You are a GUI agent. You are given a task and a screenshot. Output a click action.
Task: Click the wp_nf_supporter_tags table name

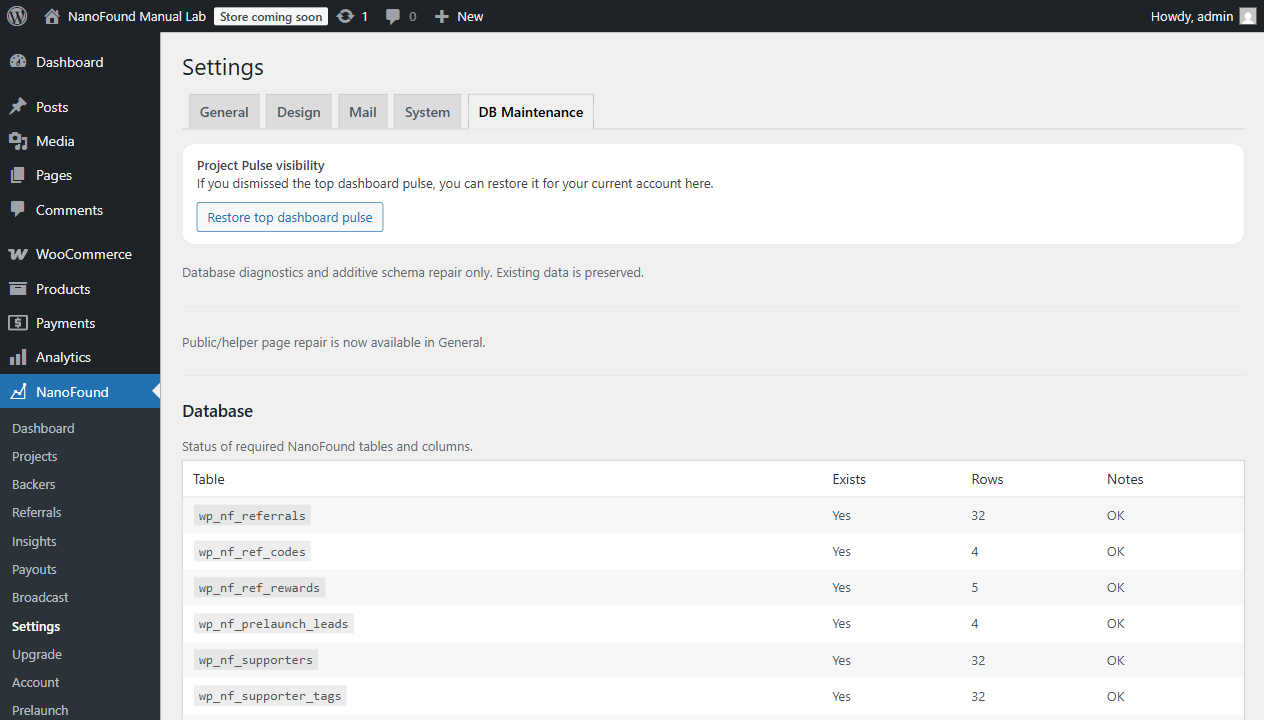[270, 696]
